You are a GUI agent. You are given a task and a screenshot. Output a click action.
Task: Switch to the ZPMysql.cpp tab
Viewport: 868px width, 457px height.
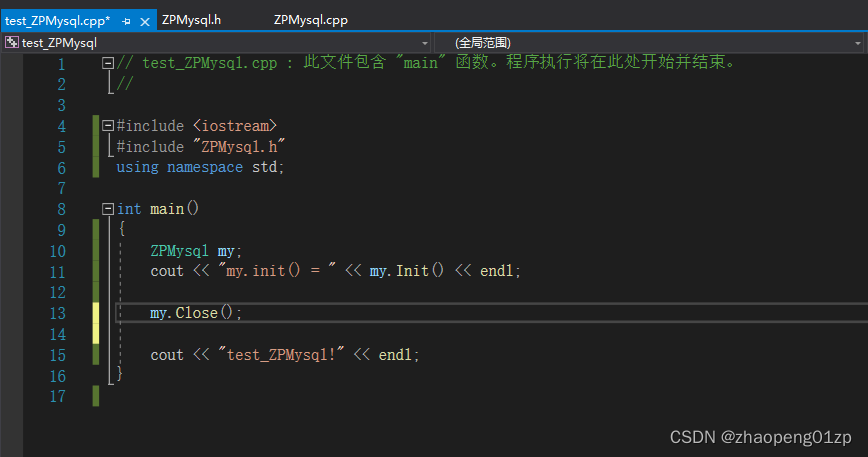tap(311, 20)
